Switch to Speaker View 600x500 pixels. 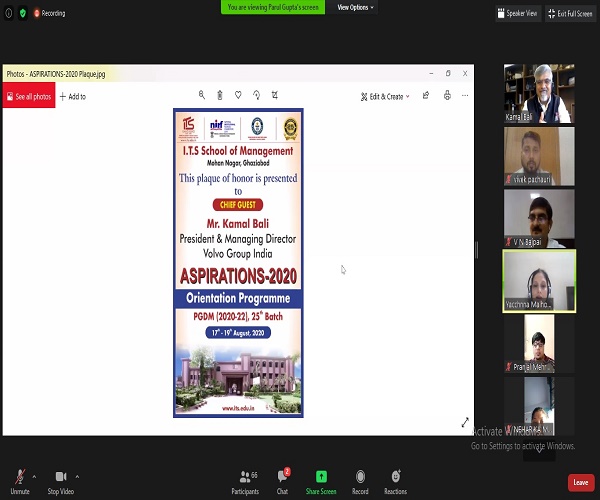518,14
